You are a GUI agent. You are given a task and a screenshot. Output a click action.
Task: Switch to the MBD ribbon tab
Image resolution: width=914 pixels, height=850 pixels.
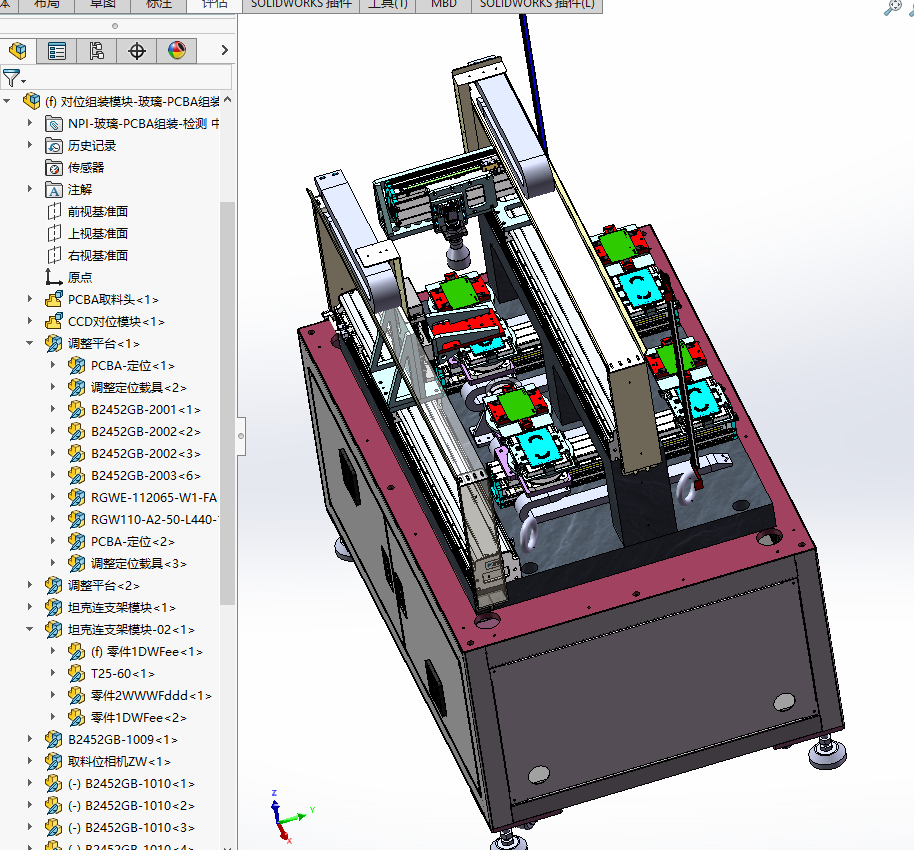point(444,5)
